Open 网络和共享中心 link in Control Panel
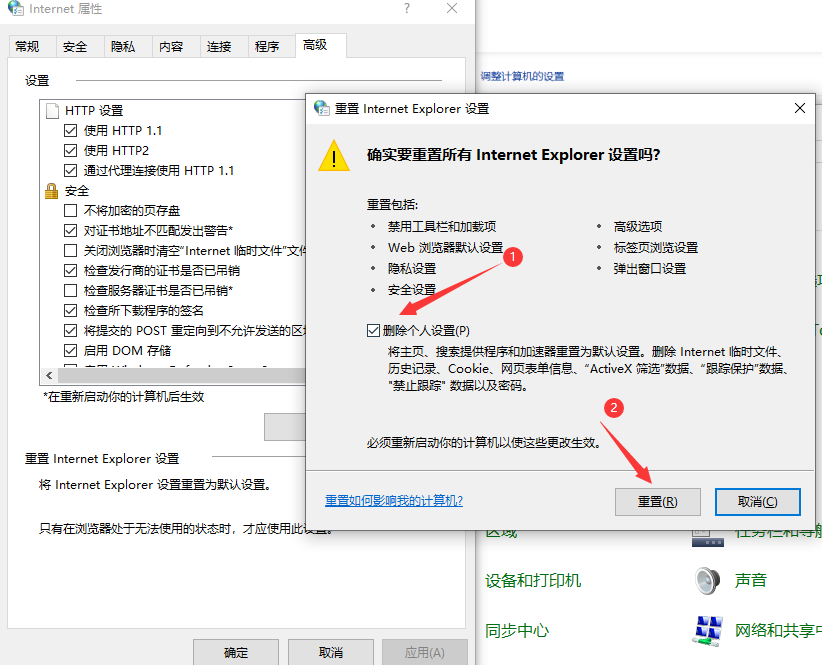 click(x=778, y=630)
